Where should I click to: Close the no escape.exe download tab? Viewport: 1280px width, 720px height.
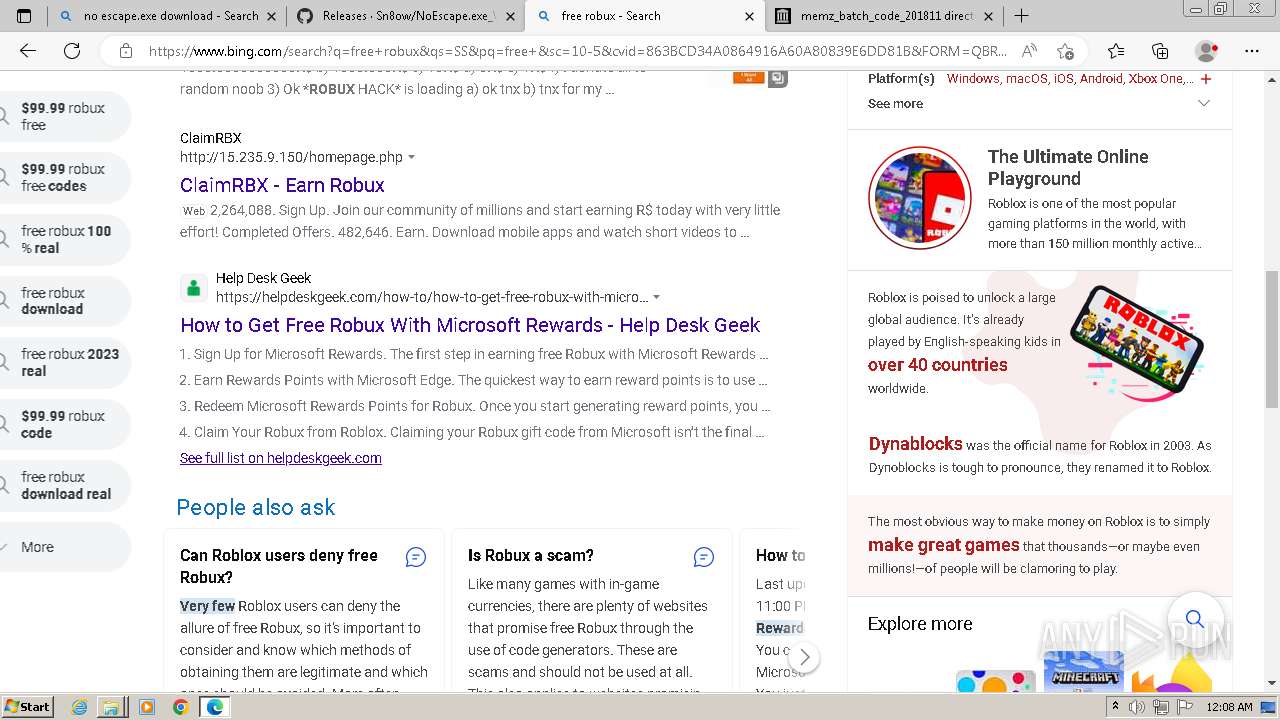point(271,16)
